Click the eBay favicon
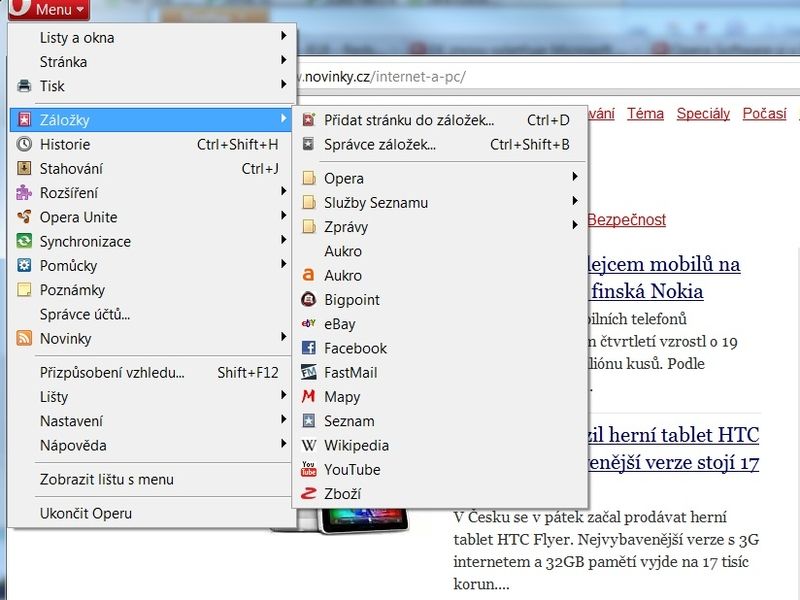Viewport: 800px width, 600px height. pos(309,323)
